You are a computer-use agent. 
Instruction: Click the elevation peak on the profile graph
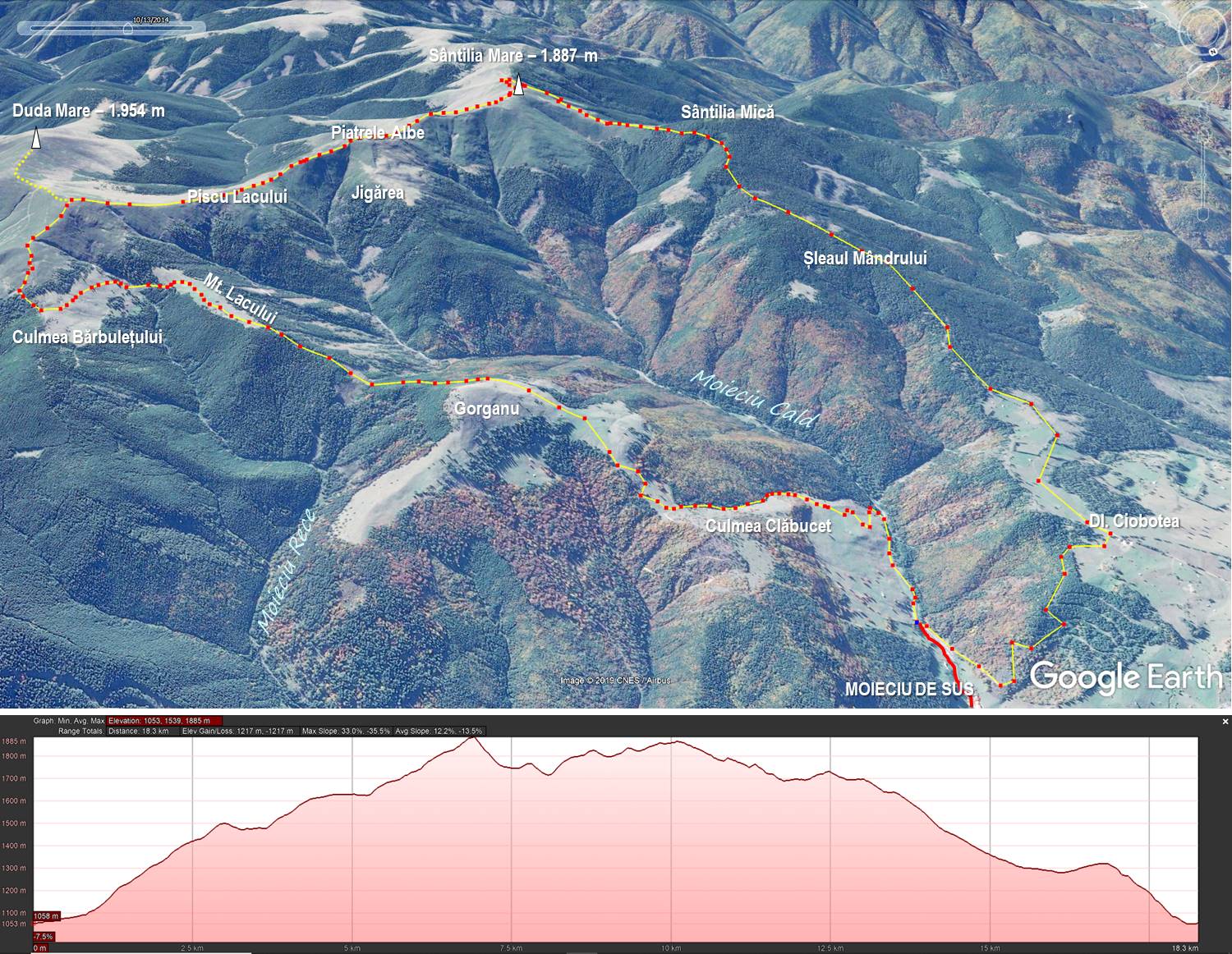pyautogui.click(x=472, y=739)
